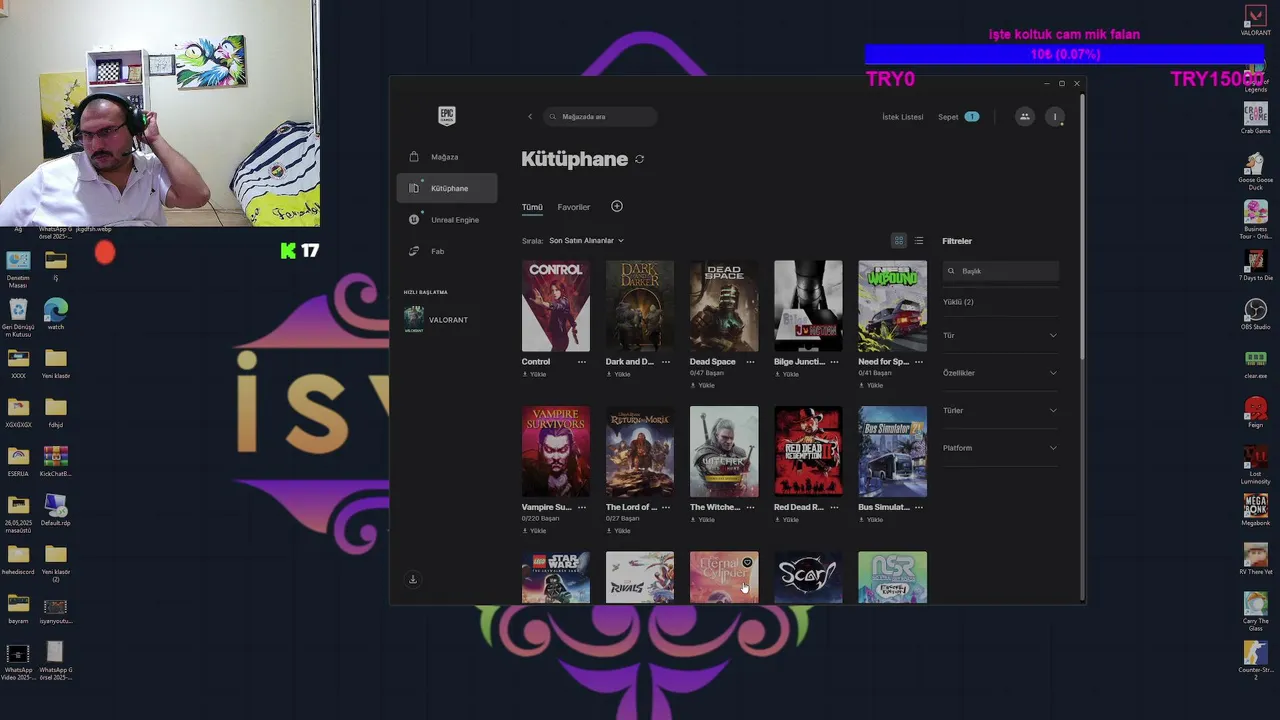The image size is (1280, 720).
Task: Click the Mağazada ara search field
Action: pyautogui.click(x=600, y=117)
